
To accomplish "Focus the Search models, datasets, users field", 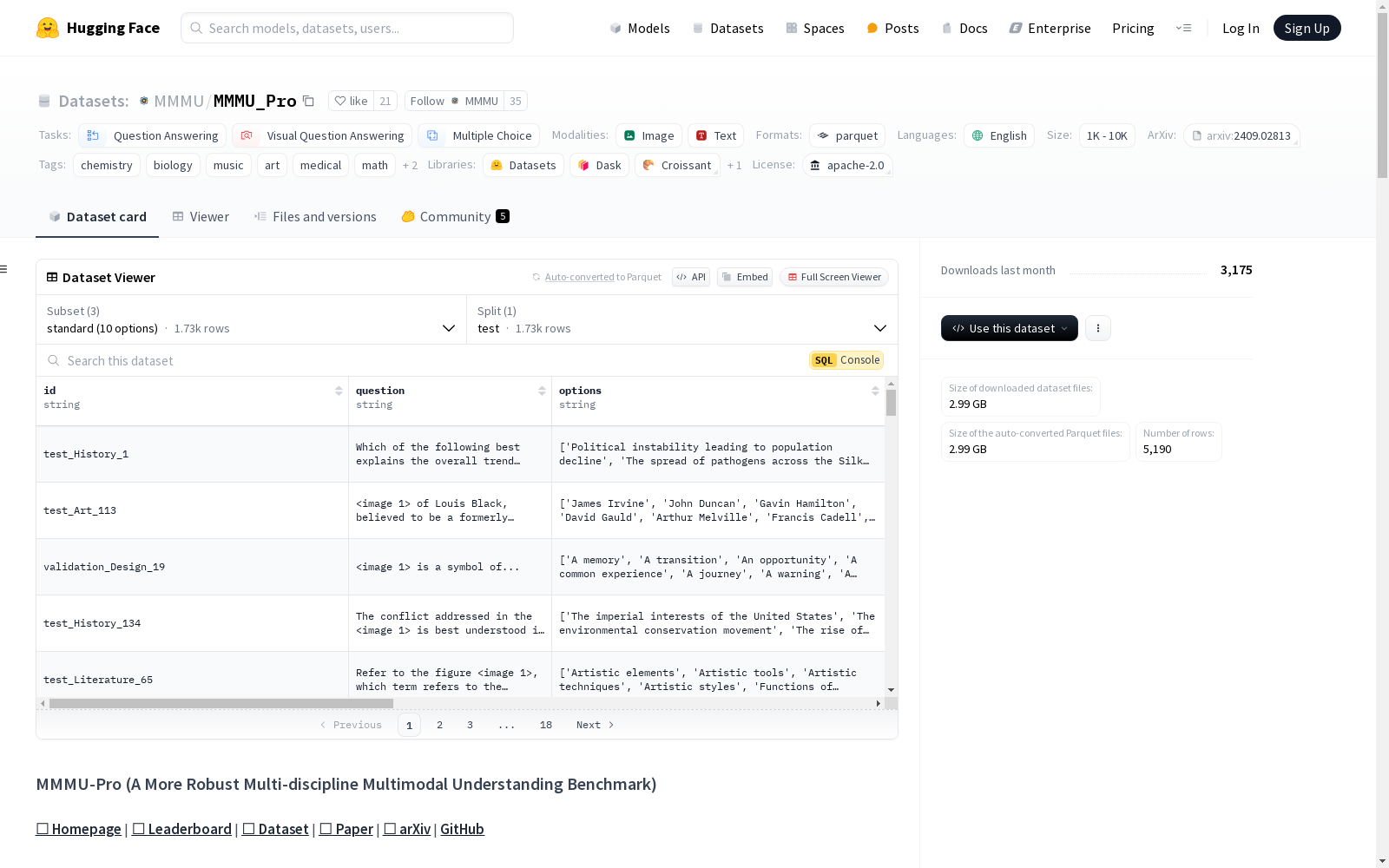I will pos(347,28).
